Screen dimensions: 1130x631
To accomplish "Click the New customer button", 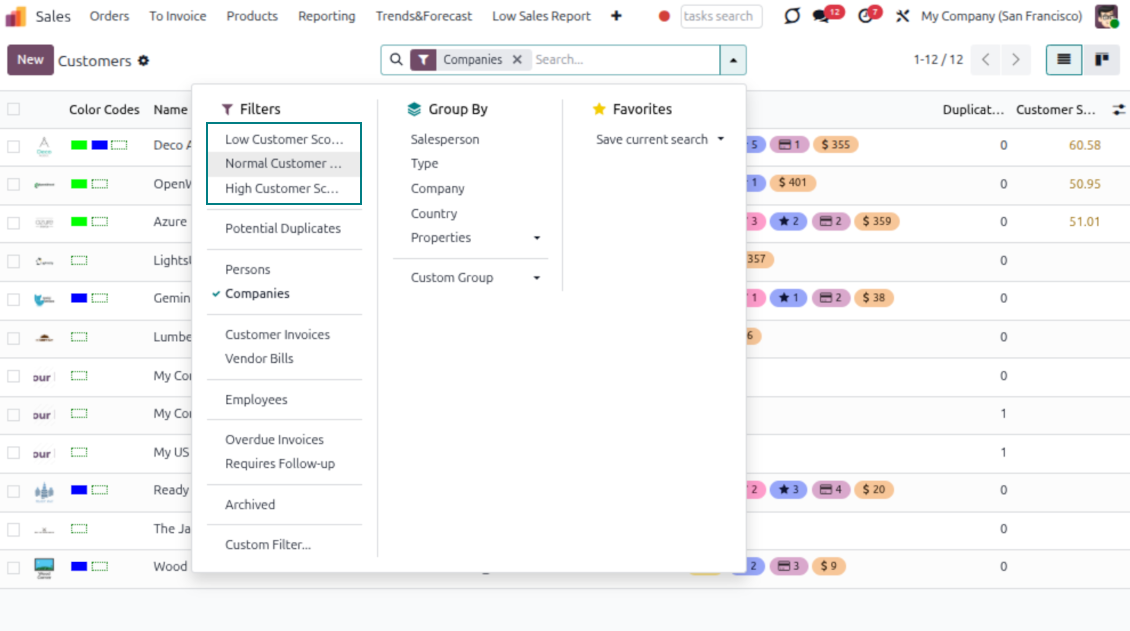I will pyautogui.click(x=30, y=60).
